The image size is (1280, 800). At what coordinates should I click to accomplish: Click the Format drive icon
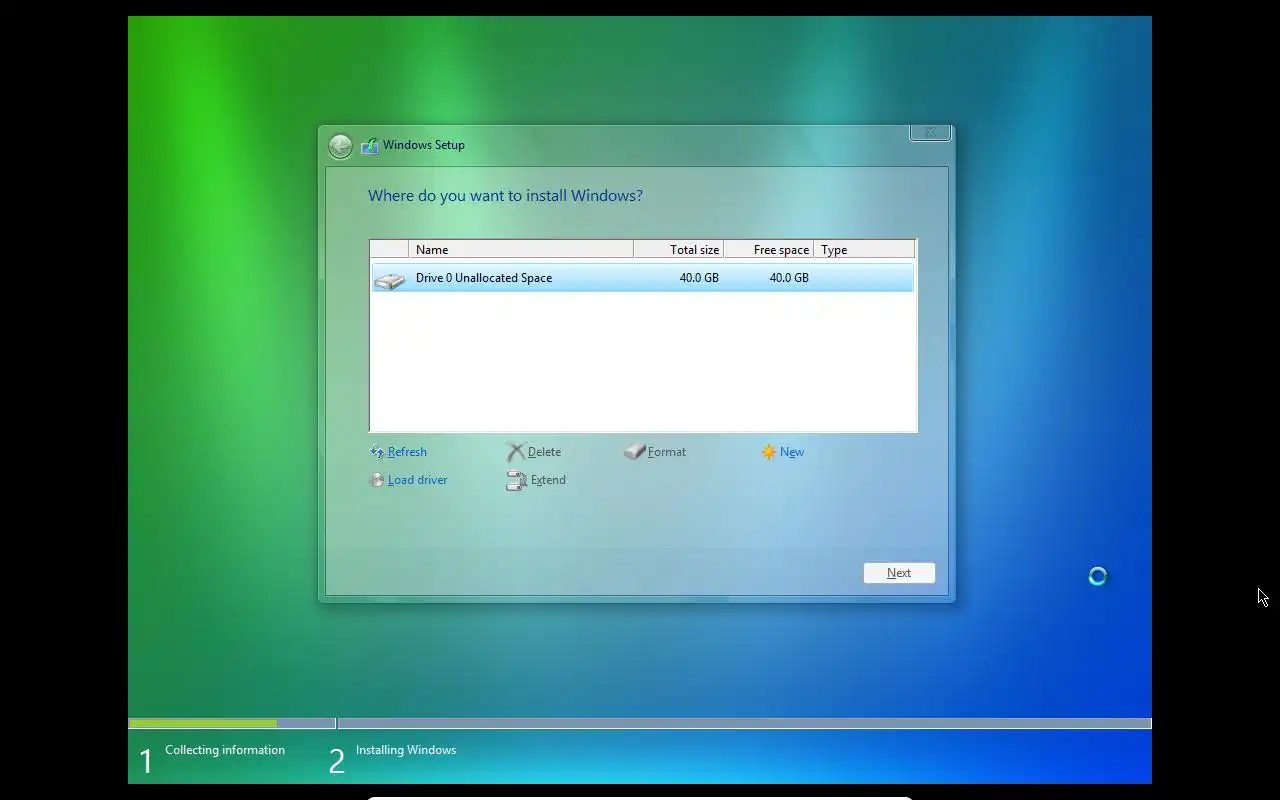[x=634, y=452]
